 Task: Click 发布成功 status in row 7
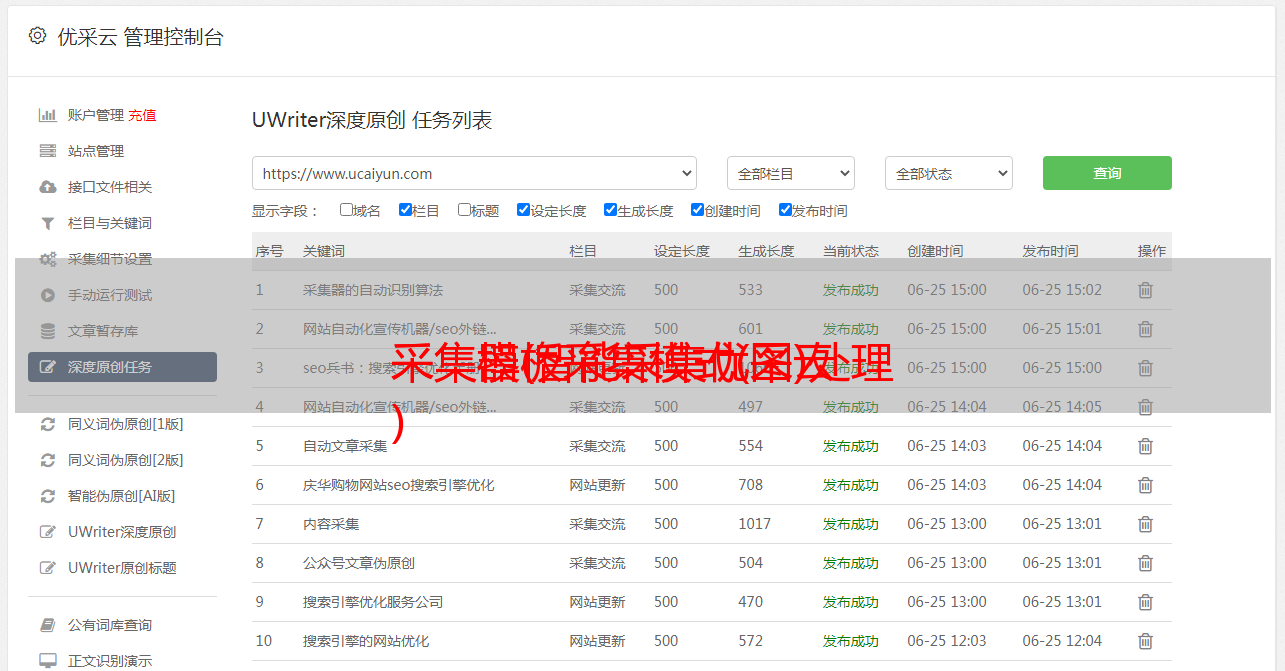[x=851, y=524]
